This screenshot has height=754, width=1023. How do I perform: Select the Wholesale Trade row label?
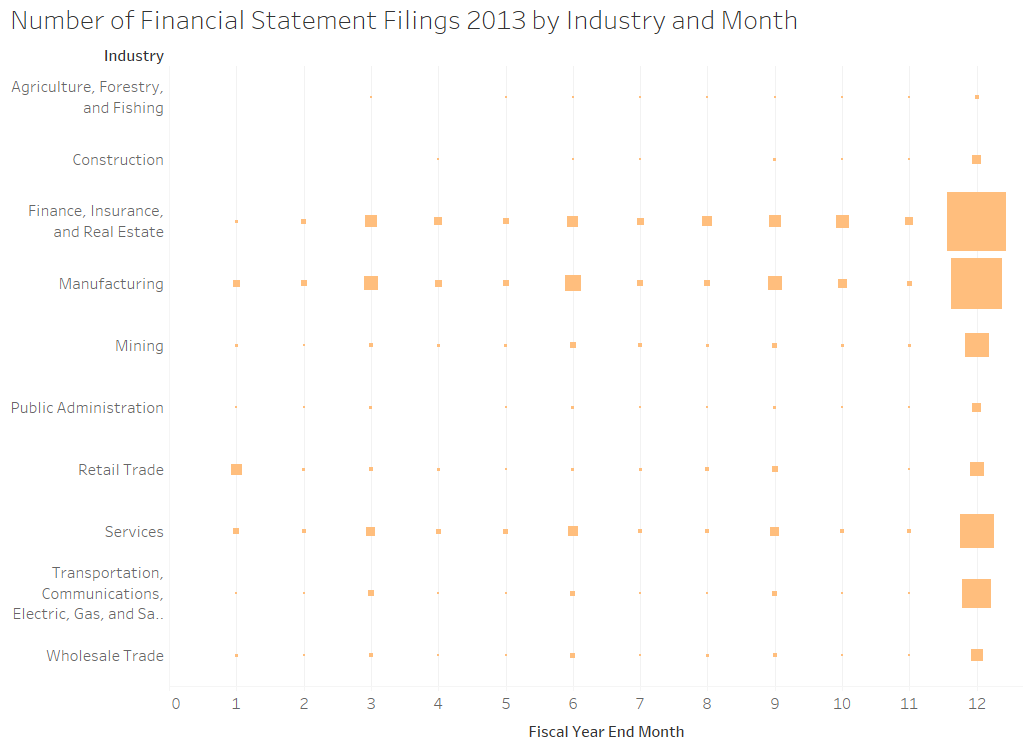tap(104, 656)
